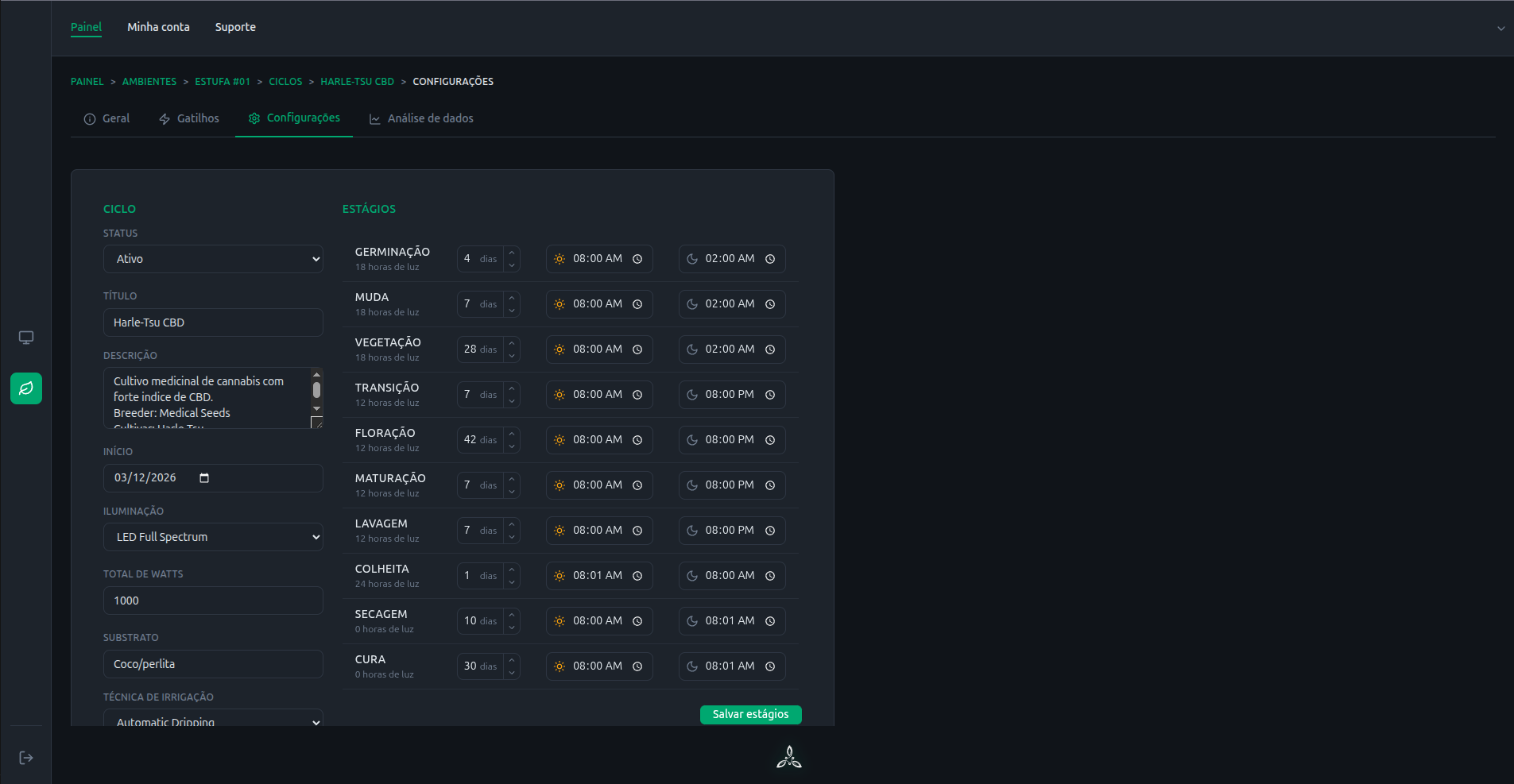Follow the ESTUFA #01 breadcrumb link
This screenshot has width=1514, height=784.
[223, 82]
